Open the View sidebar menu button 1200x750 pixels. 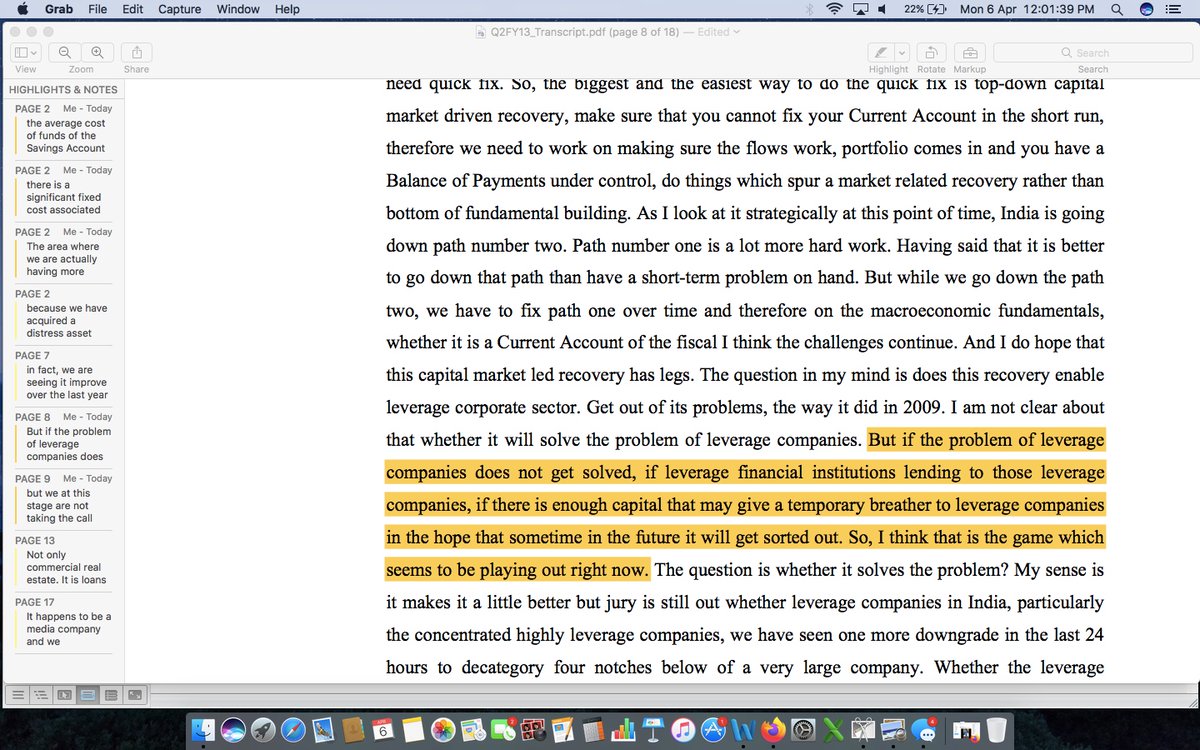[26, 53]
